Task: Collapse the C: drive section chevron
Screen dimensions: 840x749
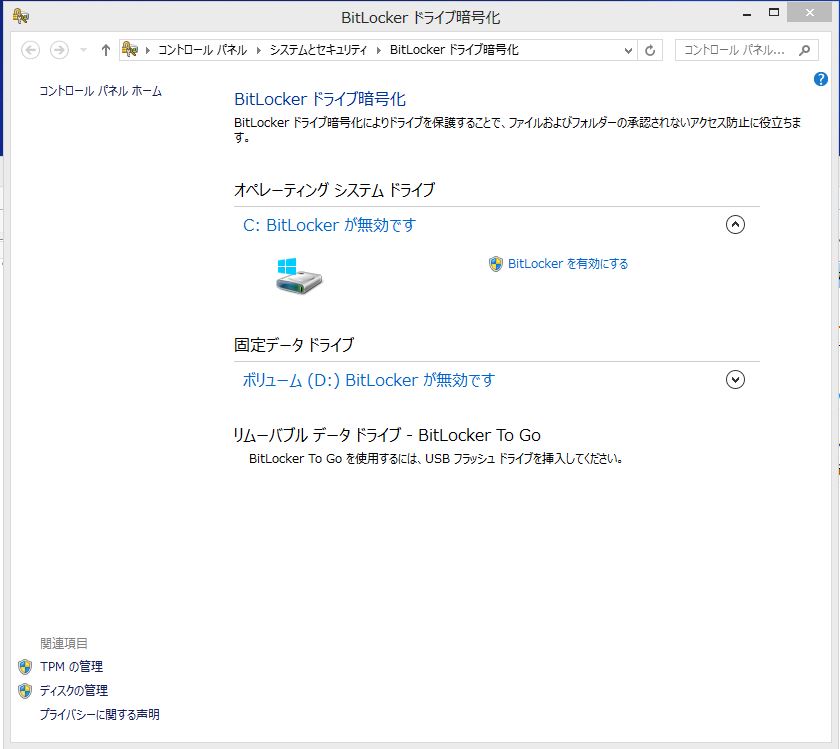Action: pos(735,224)
